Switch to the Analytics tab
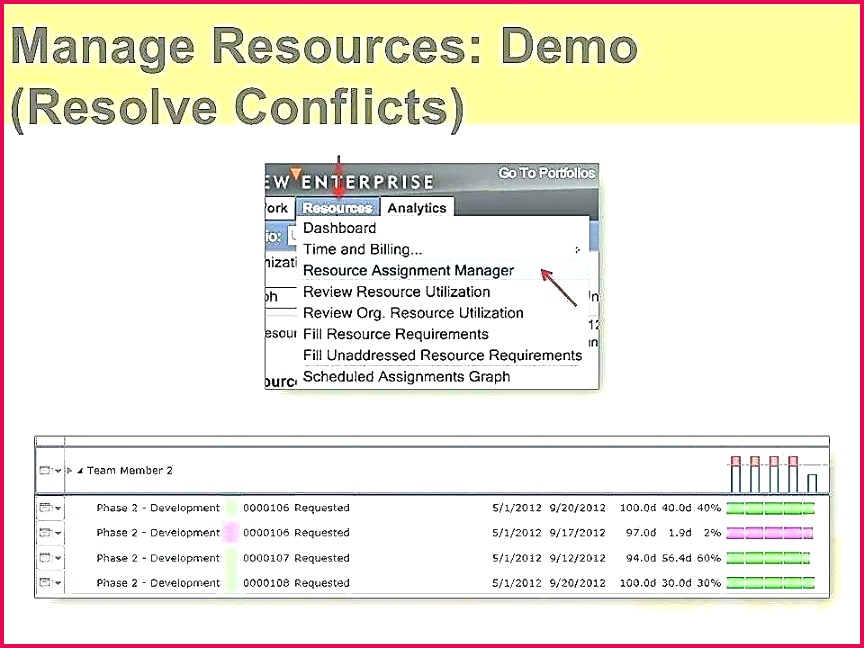 (417, 208)
